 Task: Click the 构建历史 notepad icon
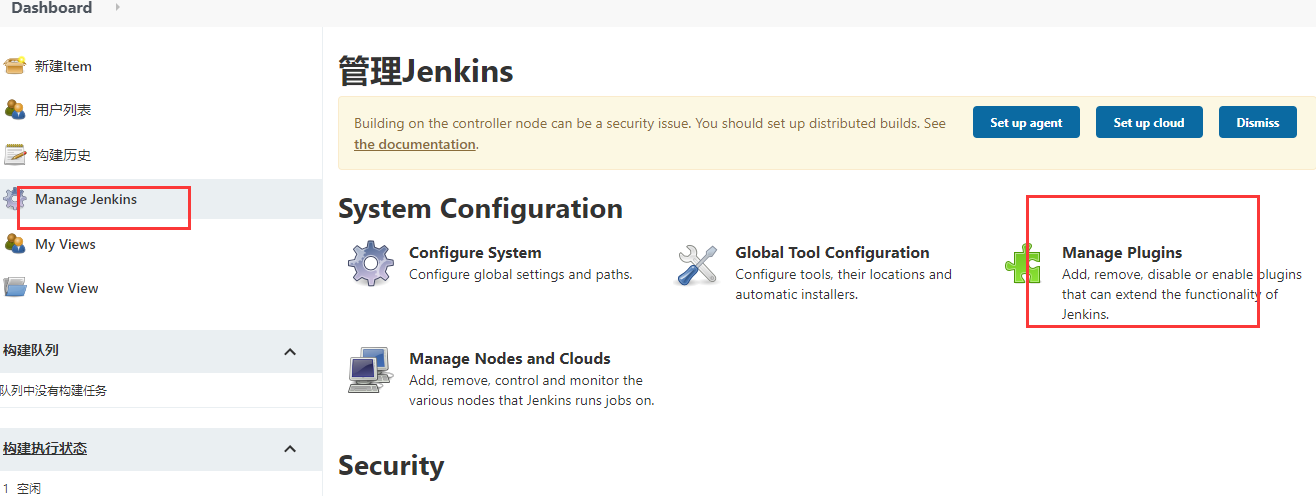coord(14,155)
